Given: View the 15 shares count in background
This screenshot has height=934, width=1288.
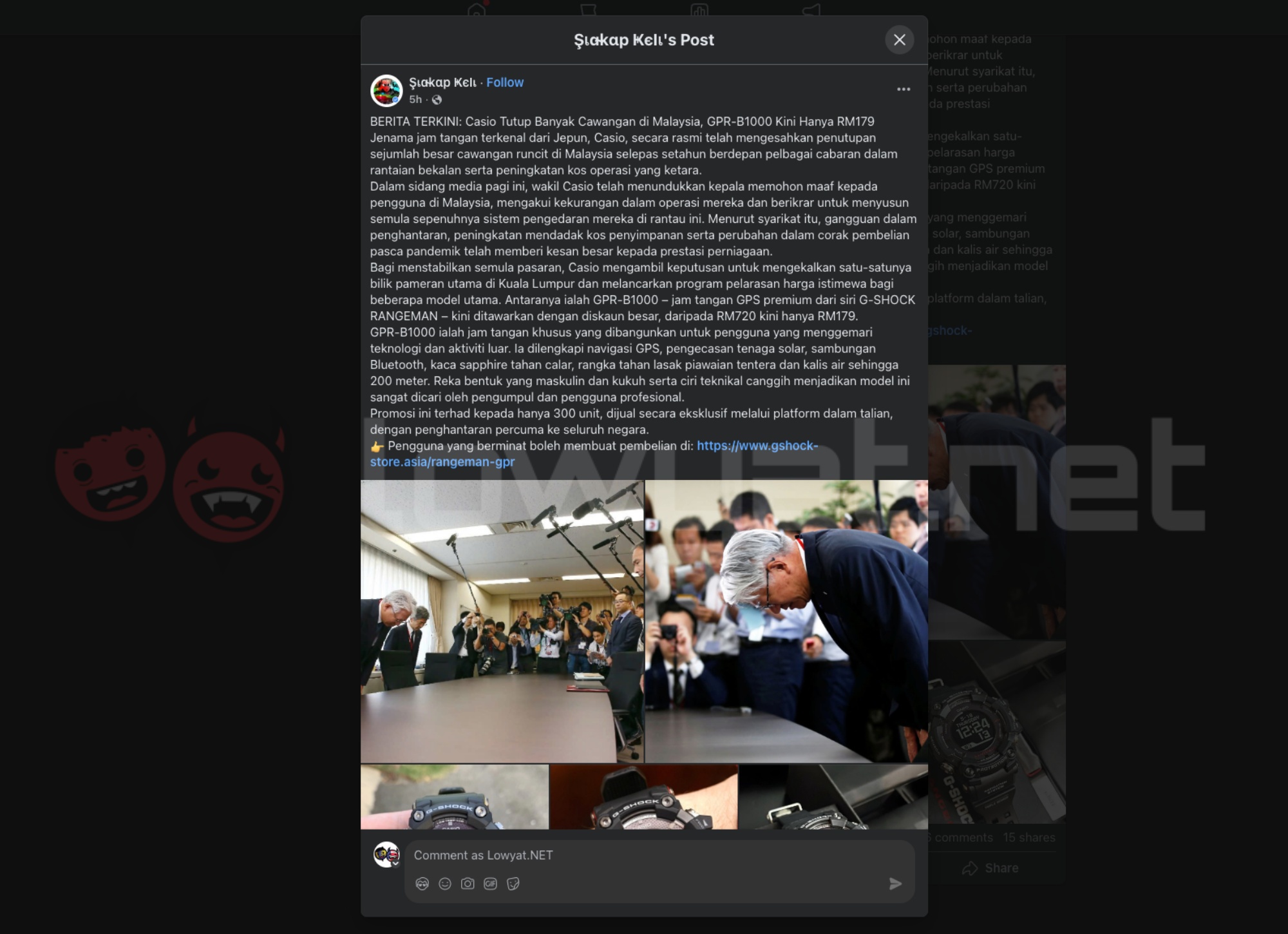Looking at the screenshot, I should (1029, 837).
